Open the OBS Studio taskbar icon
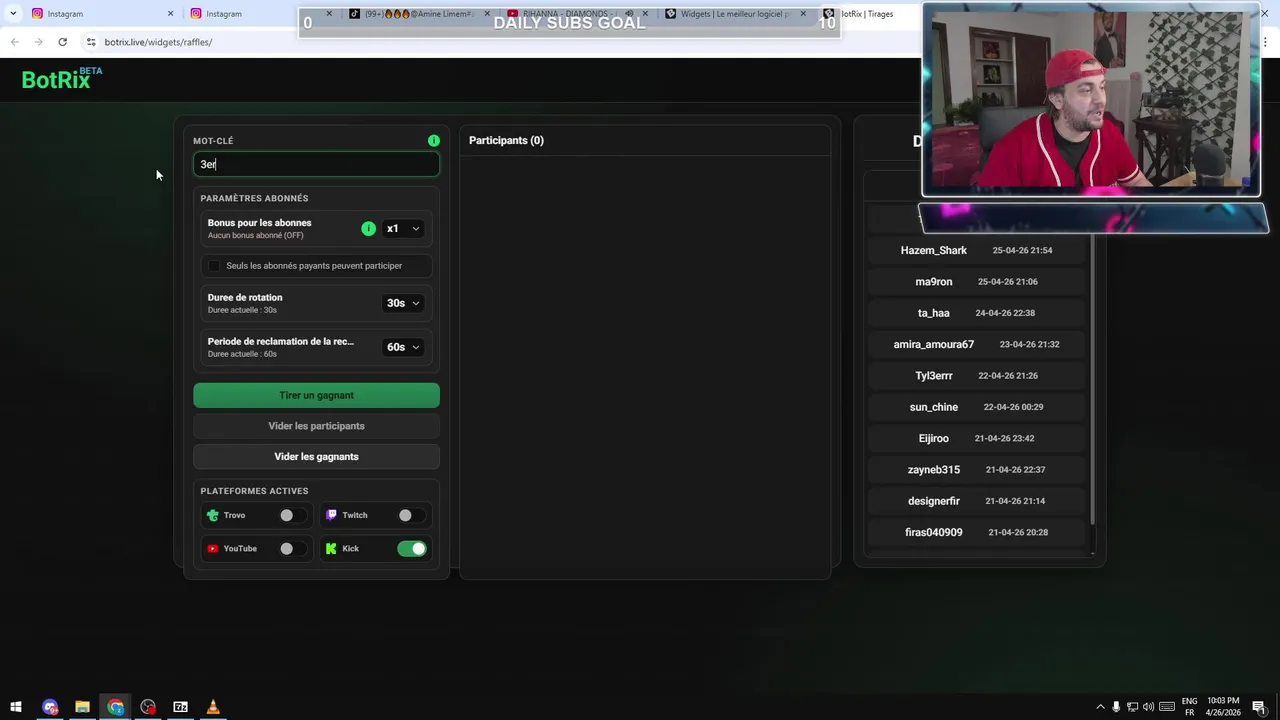 (148, 707)
